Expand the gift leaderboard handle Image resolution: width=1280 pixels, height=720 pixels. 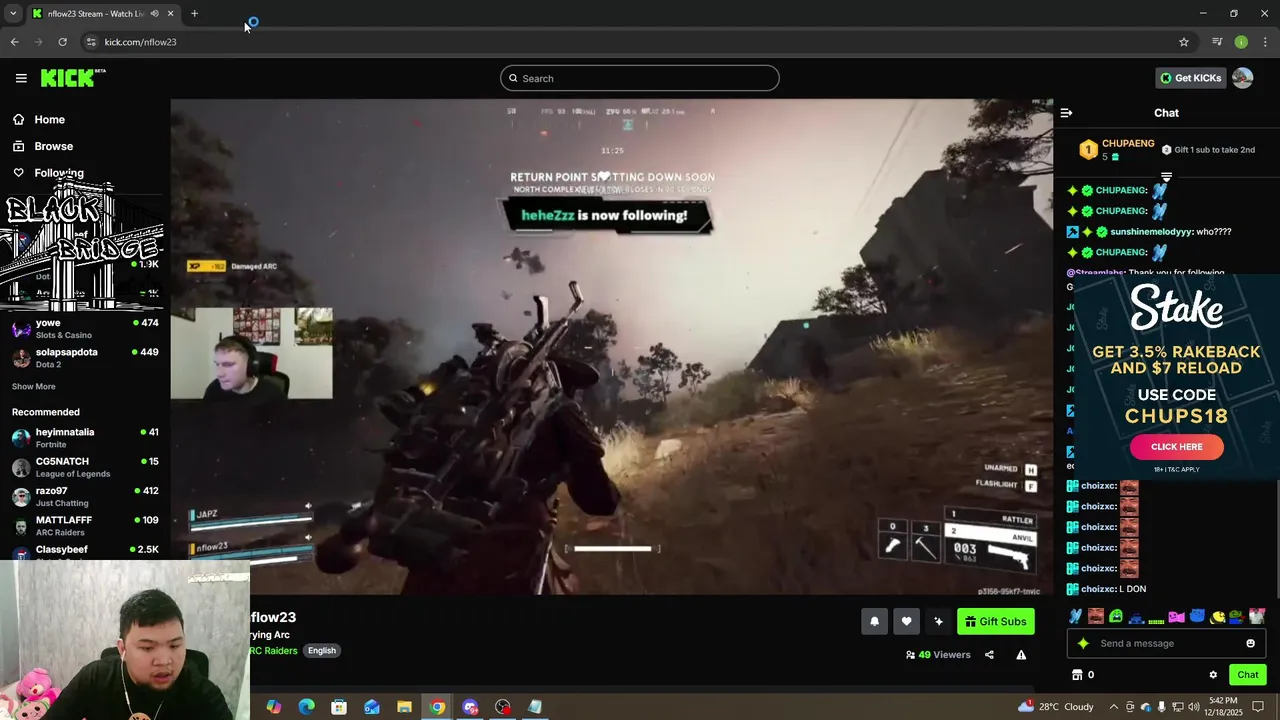[1166, 177]
